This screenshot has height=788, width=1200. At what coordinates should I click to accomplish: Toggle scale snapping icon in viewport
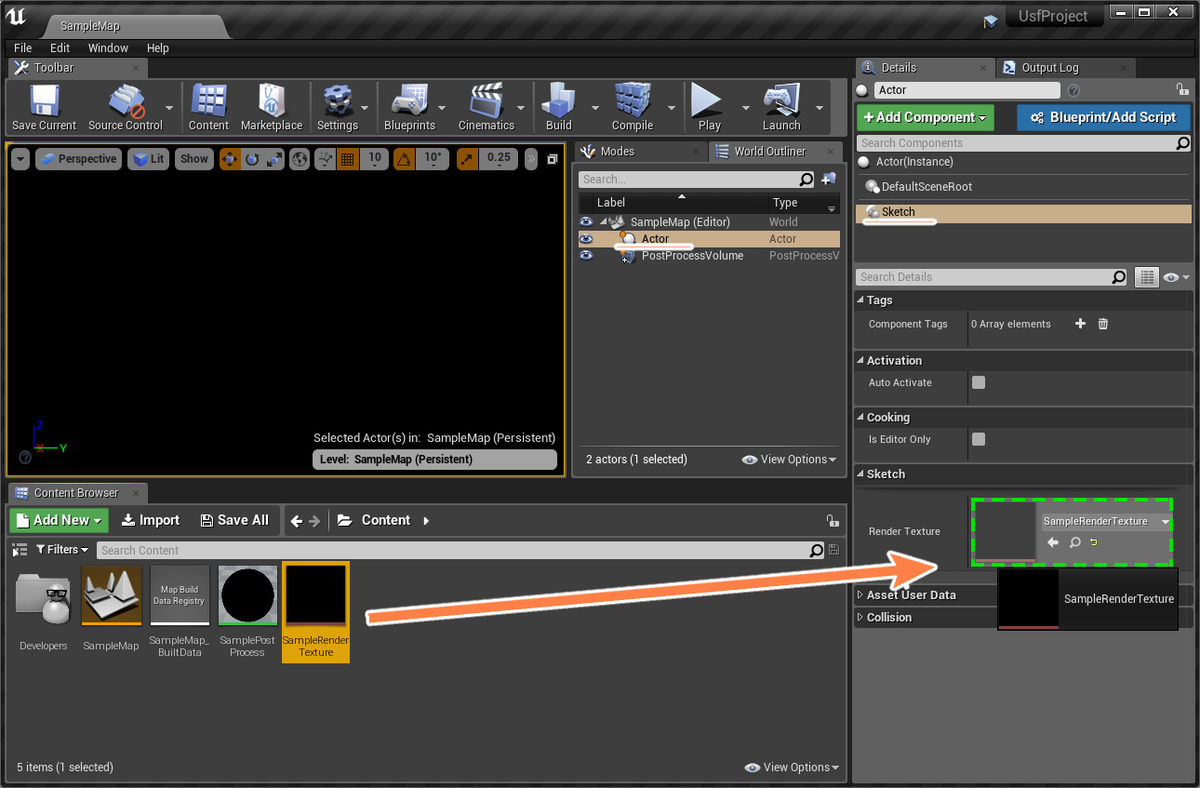(467, 159)
